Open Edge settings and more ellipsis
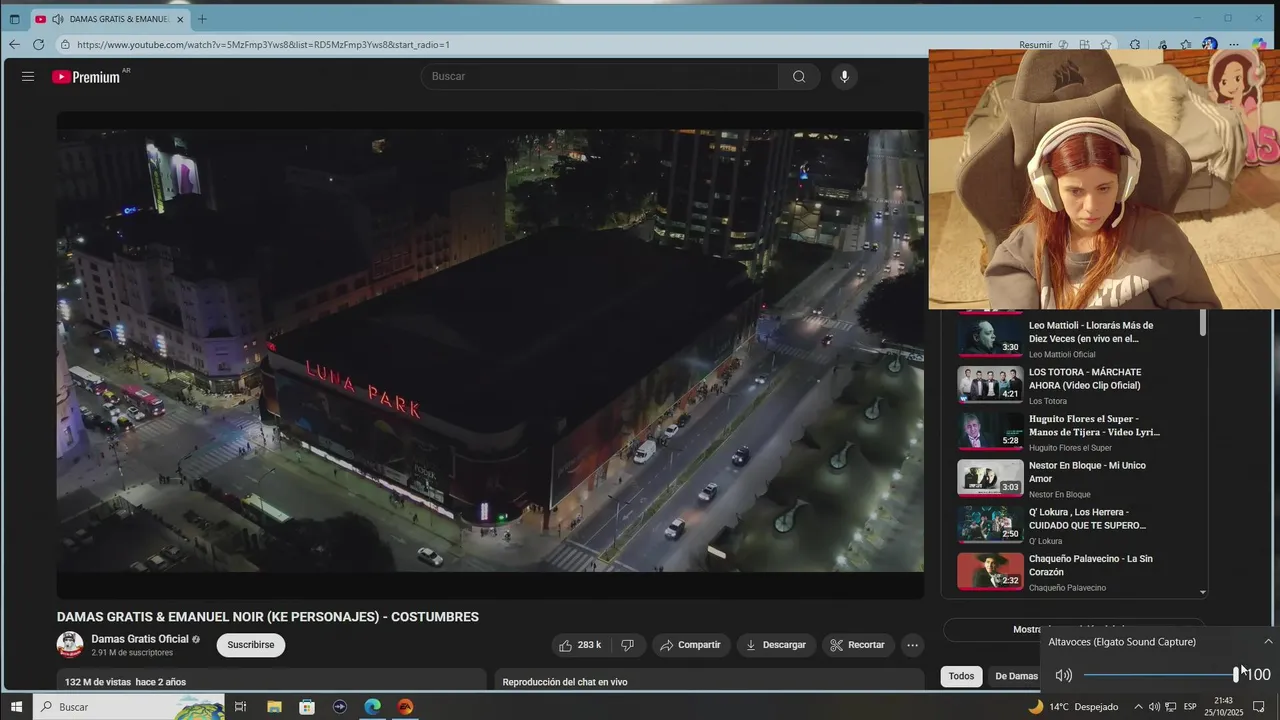The width and height of the screenshot is (1280, 720). [x=1234, y=44]
